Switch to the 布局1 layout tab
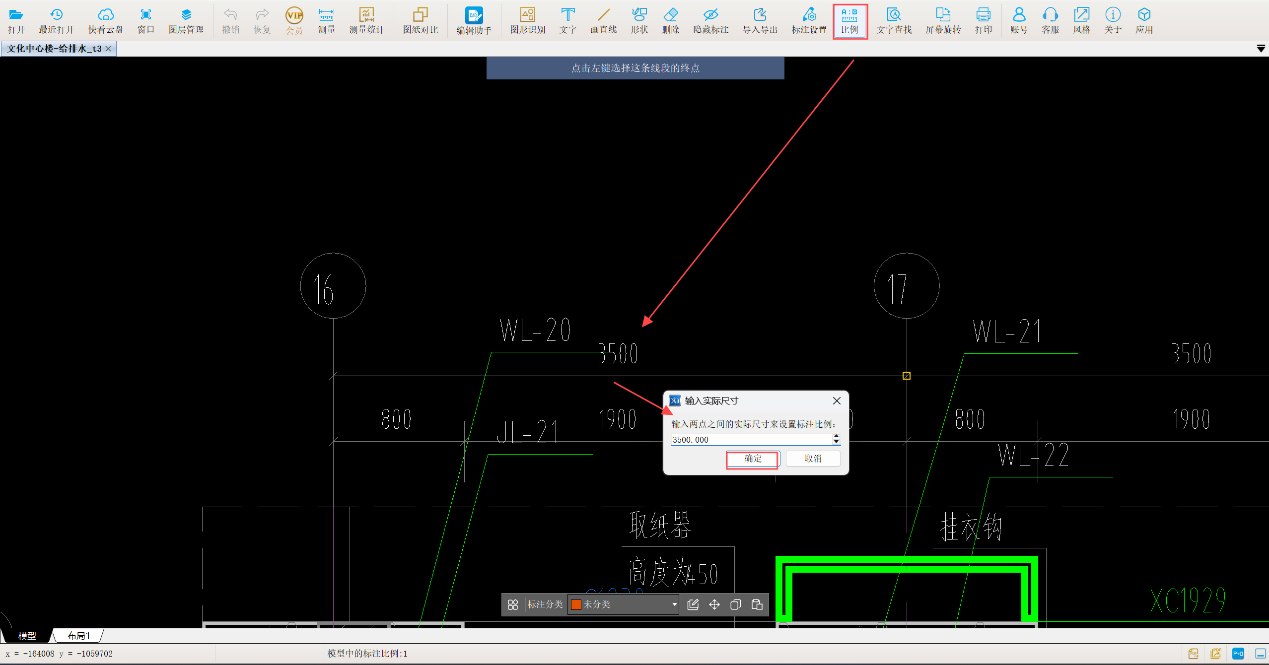Image resolution: width=1269 pixels, height=665 pixels. pyautogui.click(x=78, y=636)
